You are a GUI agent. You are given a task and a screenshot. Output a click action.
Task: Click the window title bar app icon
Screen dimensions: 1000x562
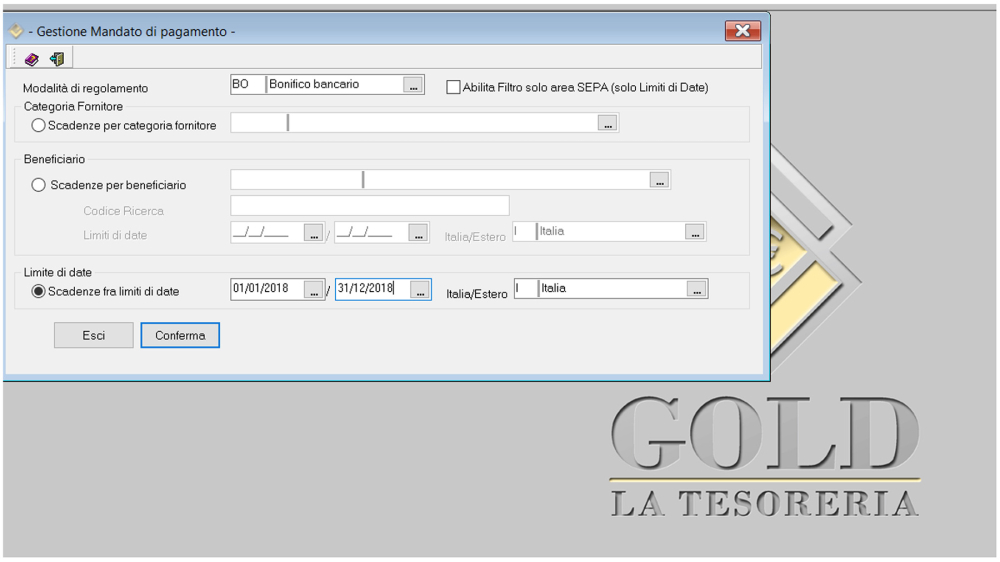[16, 32]
